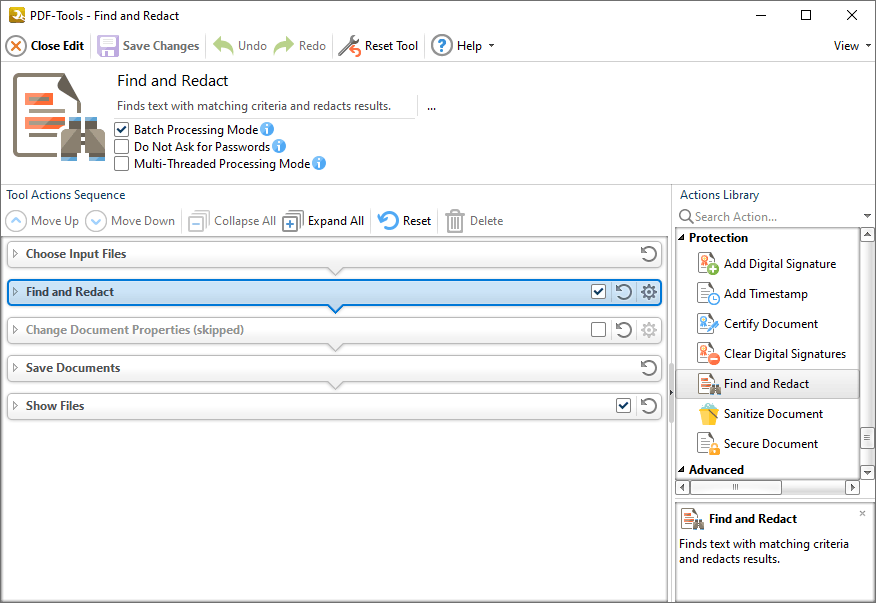Viewport: 876px width, 603px height.
Task: Click info icon beside Batch Processing Mode
Action: point(267,130)
